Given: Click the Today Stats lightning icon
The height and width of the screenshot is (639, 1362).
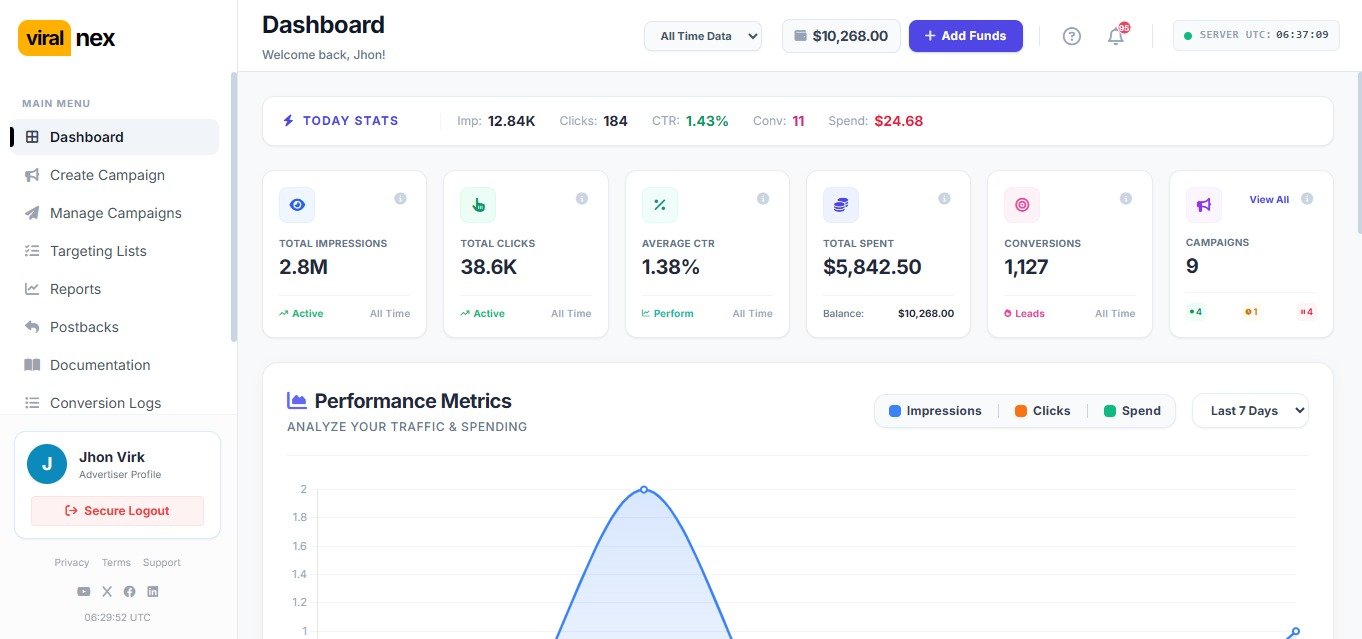Looking at the screenshot, I should 288,121.
